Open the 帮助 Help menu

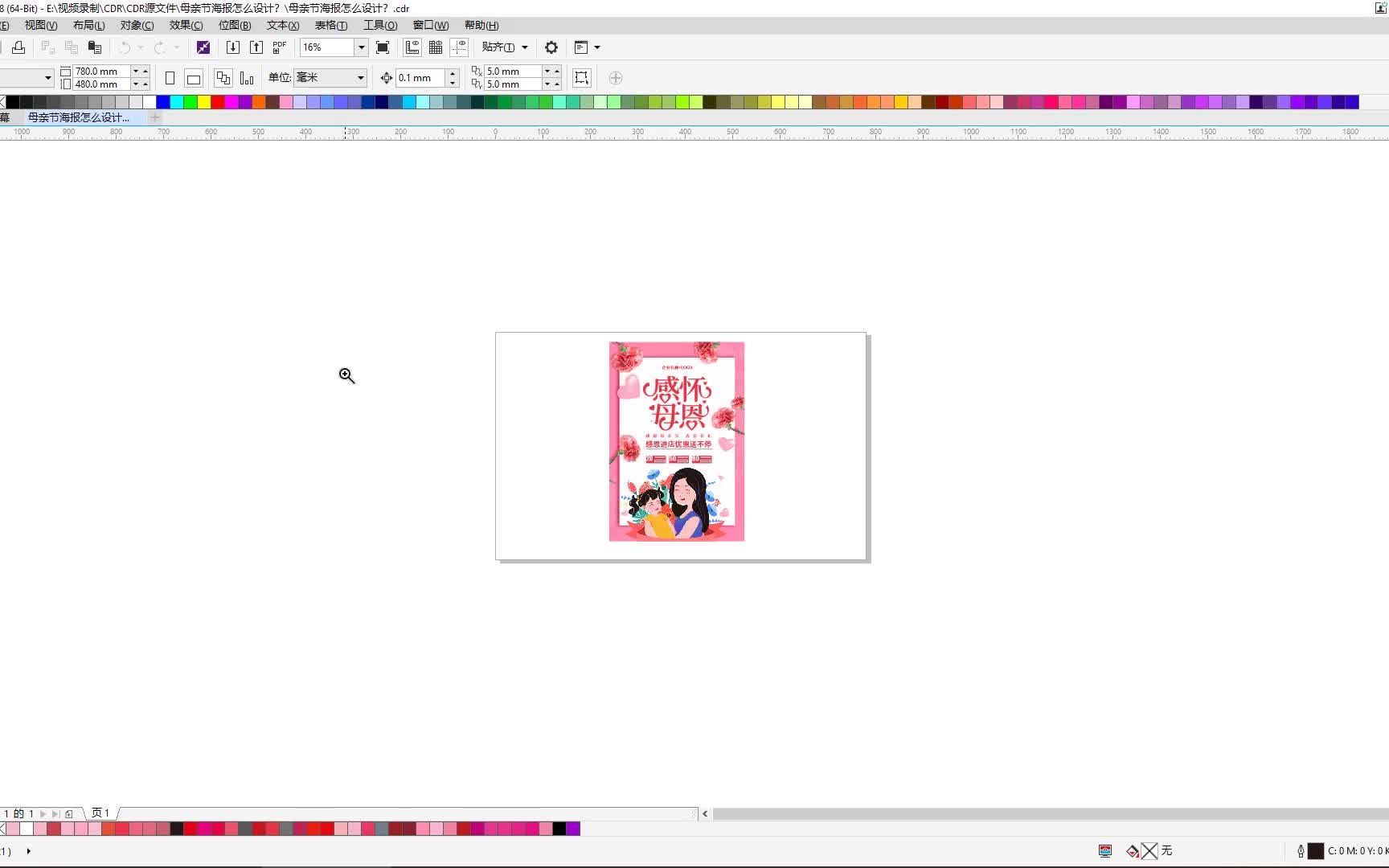pyautogui.click(x=481, y=26)
